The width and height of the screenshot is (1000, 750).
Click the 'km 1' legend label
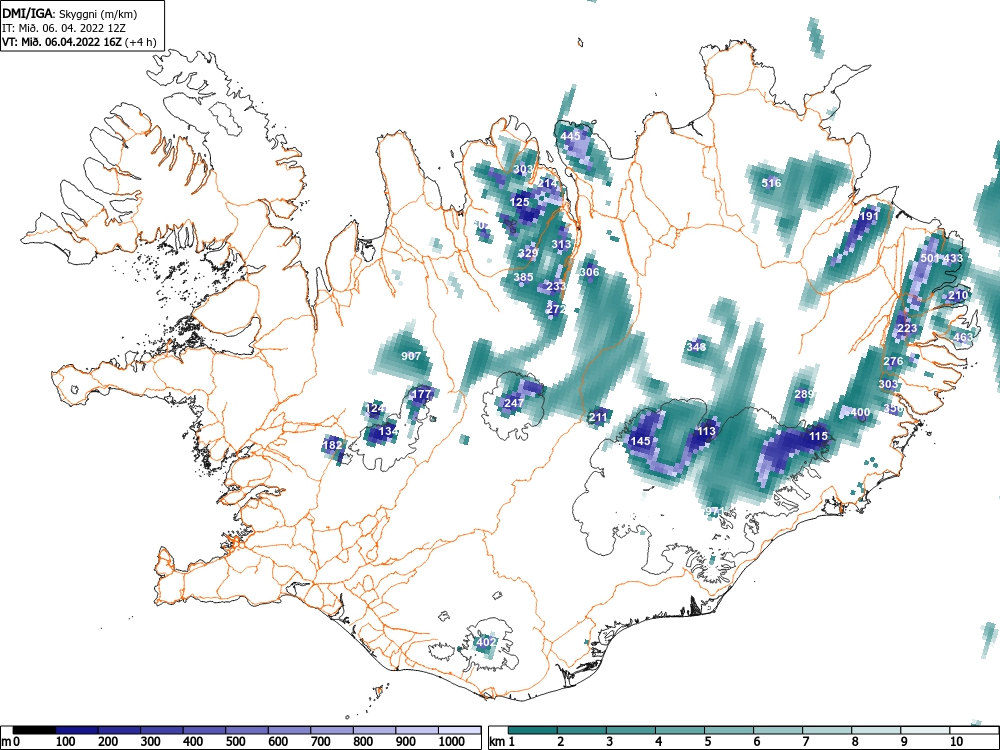click(x=503, y=742)
